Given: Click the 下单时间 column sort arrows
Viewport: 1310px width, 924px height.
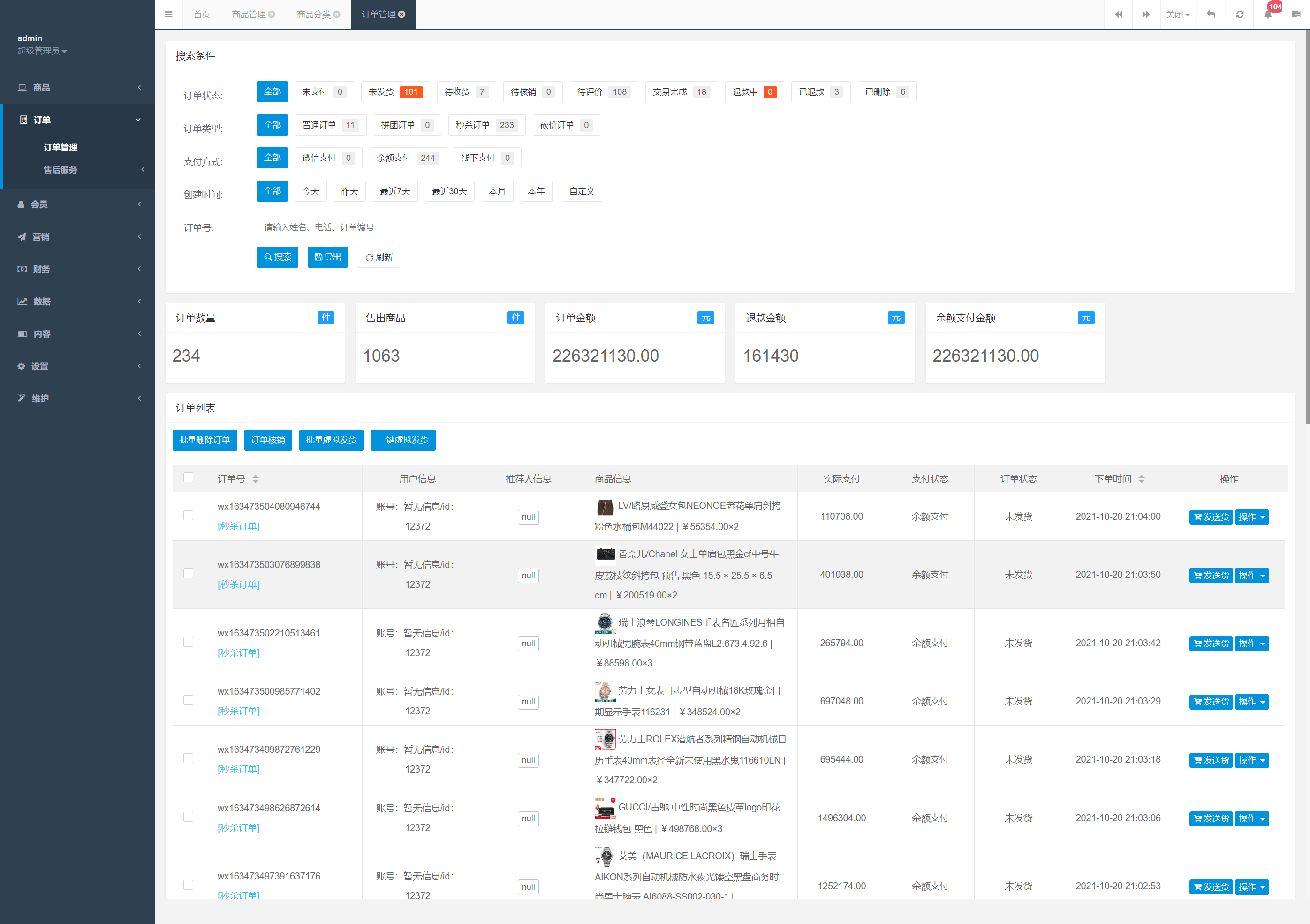Looking at the screenshot, I should [1141, 479].
